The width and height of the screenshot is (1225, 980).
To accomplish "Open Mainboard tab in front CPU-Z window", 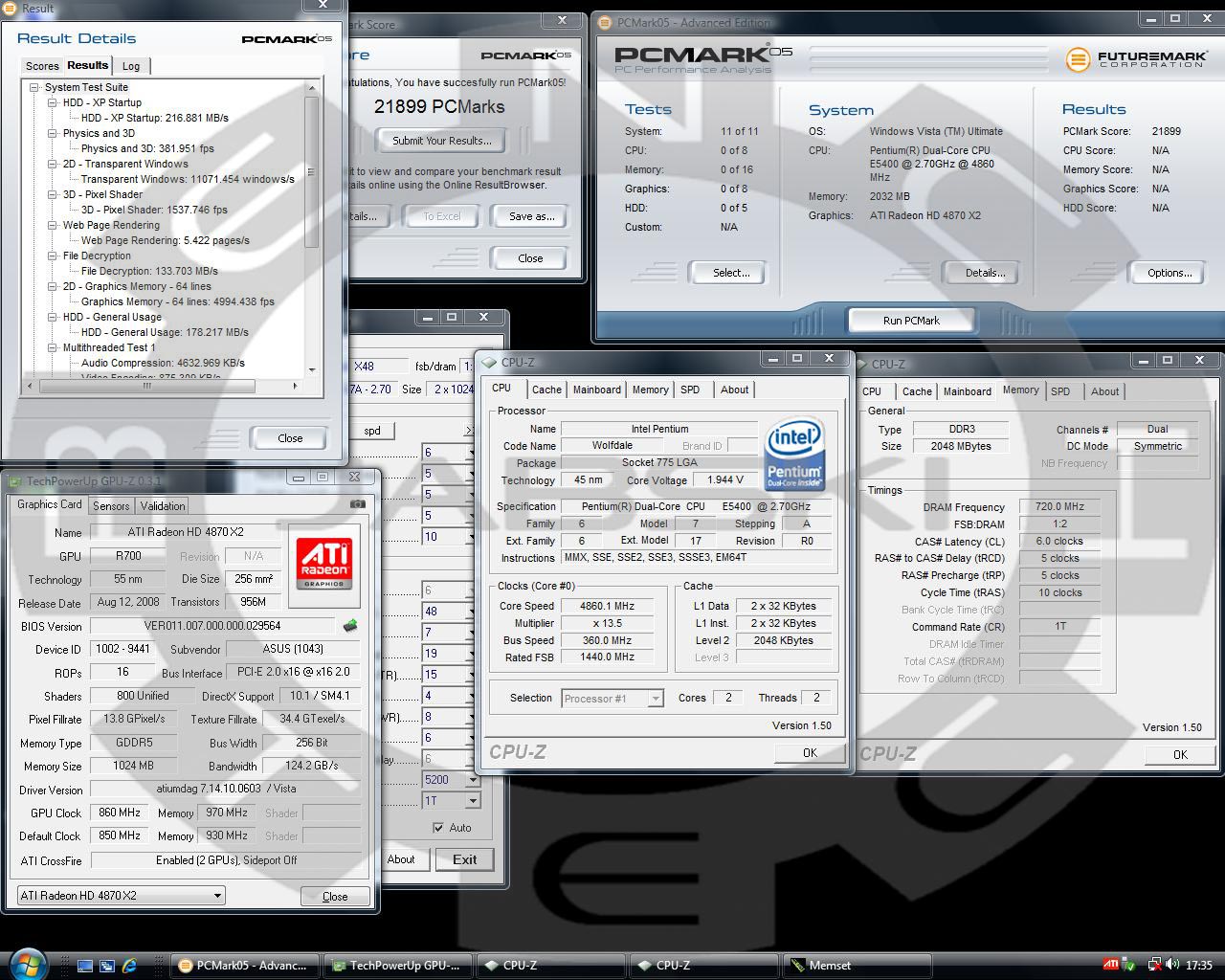I will coord(597,390).
